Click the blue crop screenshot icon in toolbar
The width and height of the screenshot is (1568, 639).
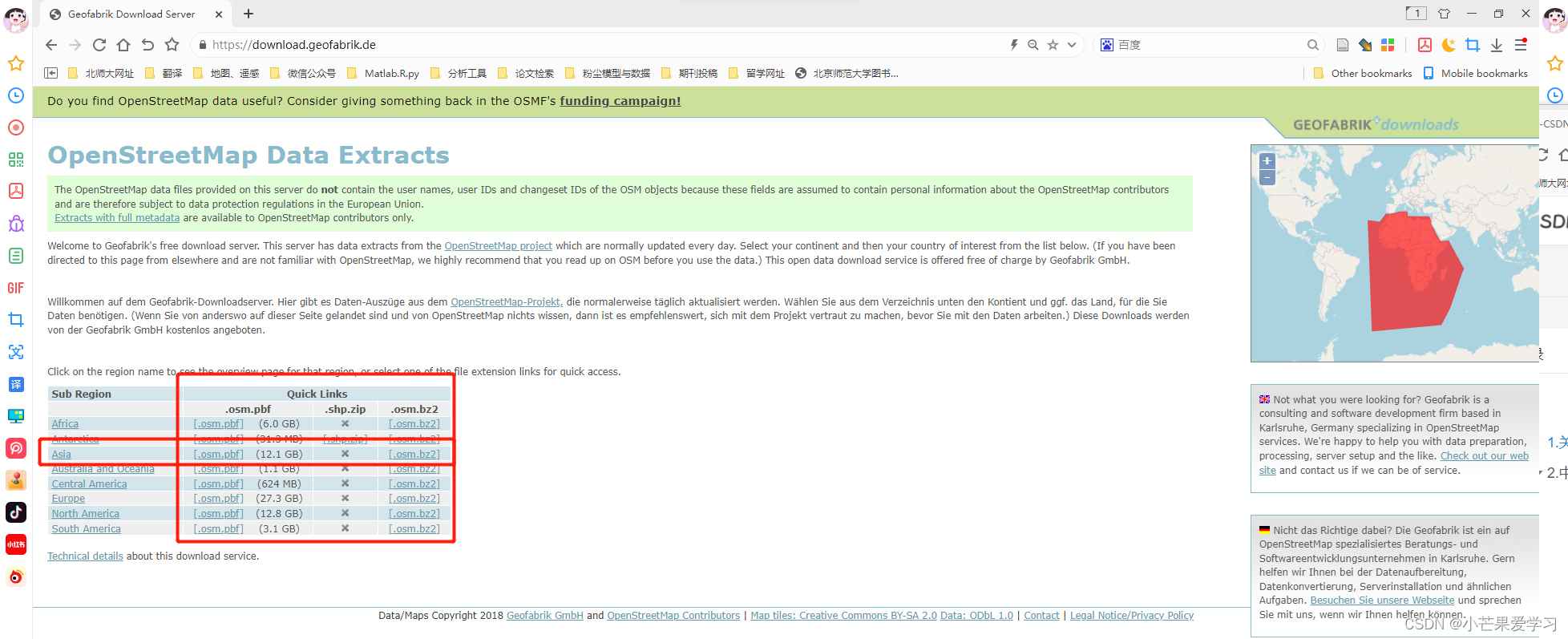[x=1473, y=45]
